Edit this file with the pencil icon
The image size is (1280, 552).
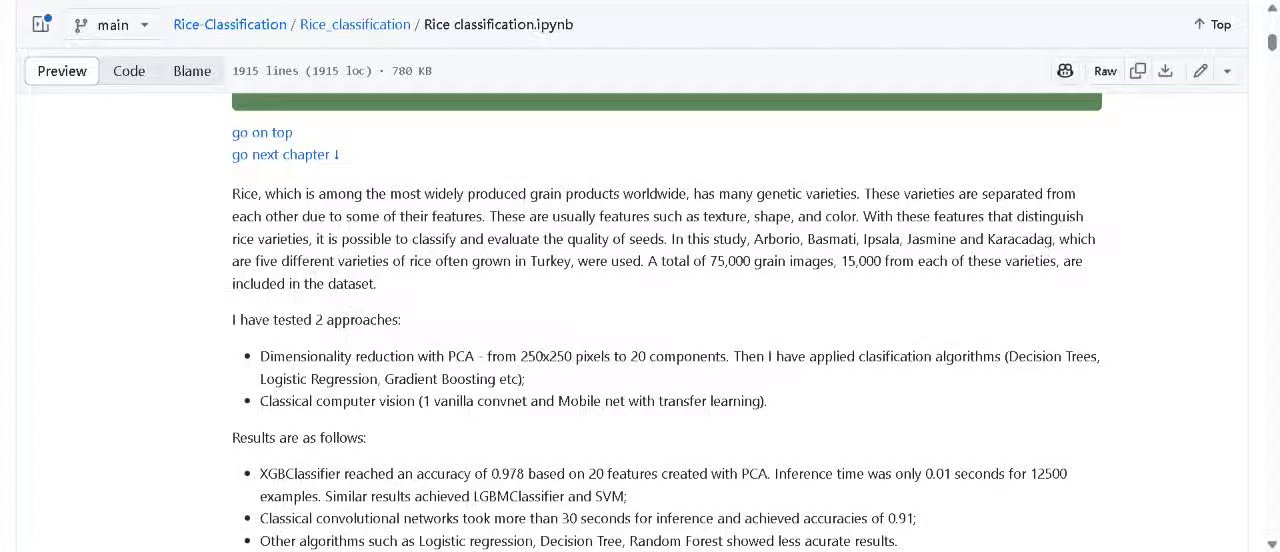click(1200, 71)
